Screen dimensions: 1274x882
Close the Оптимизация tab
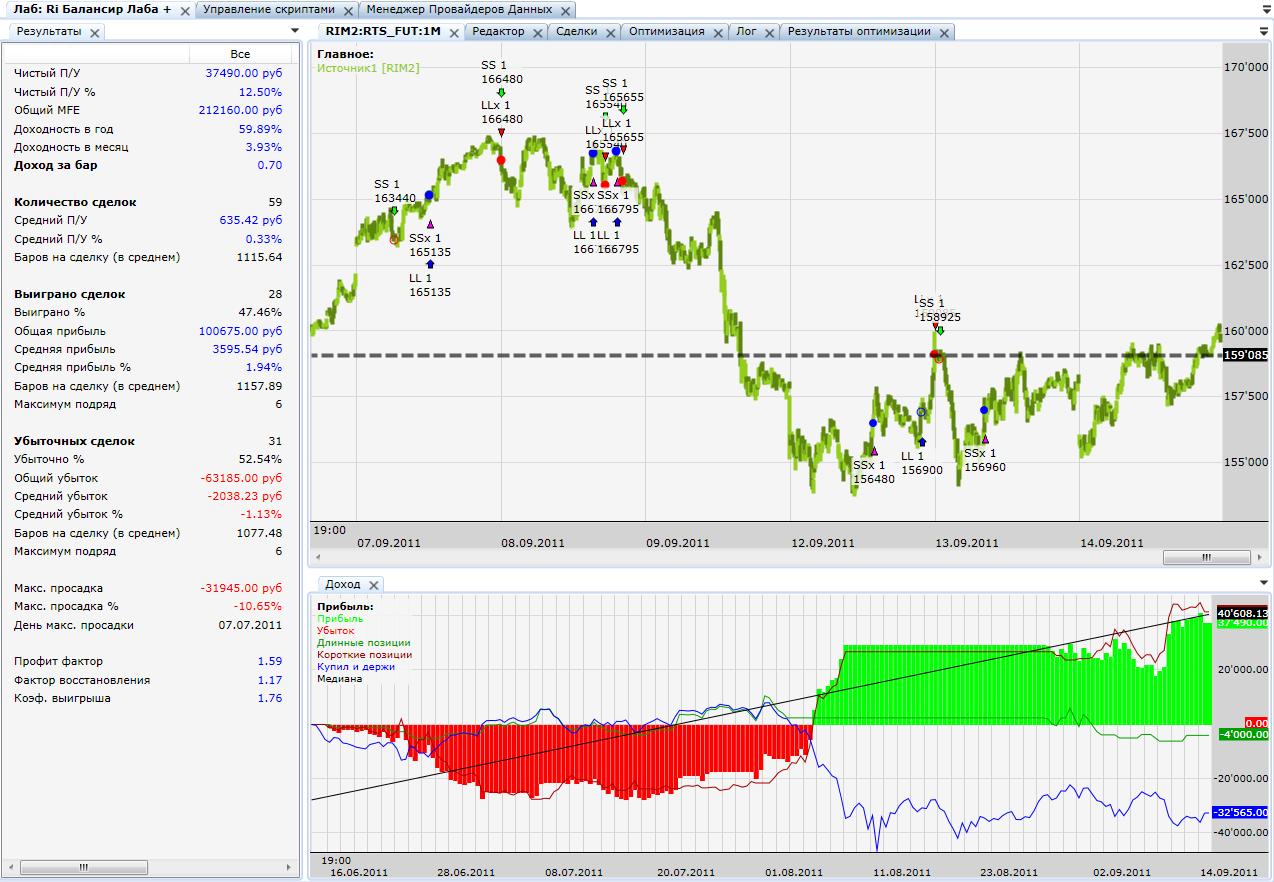(x=717, y=32)
